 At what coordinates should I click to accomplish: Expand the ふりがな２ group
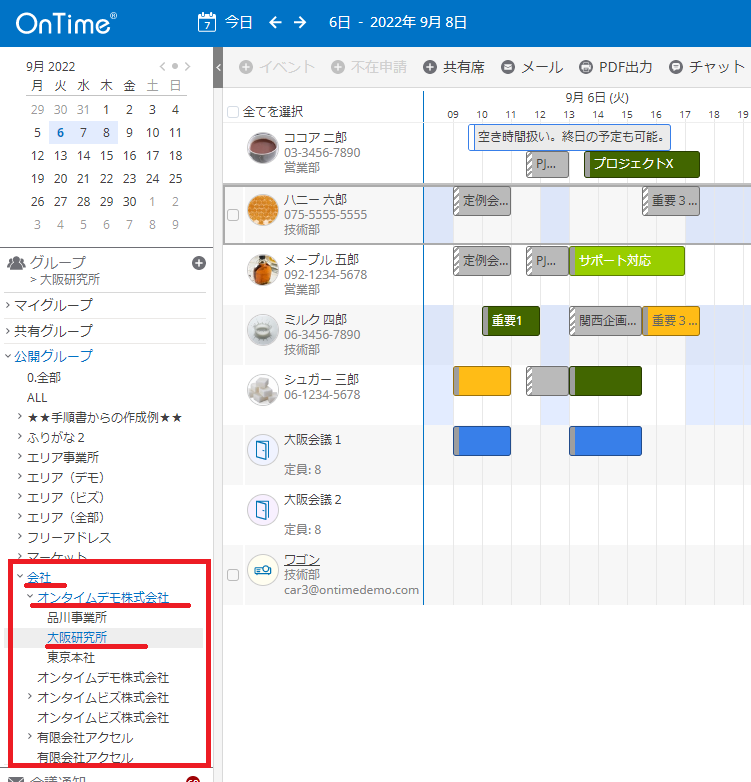coord(19,436)
